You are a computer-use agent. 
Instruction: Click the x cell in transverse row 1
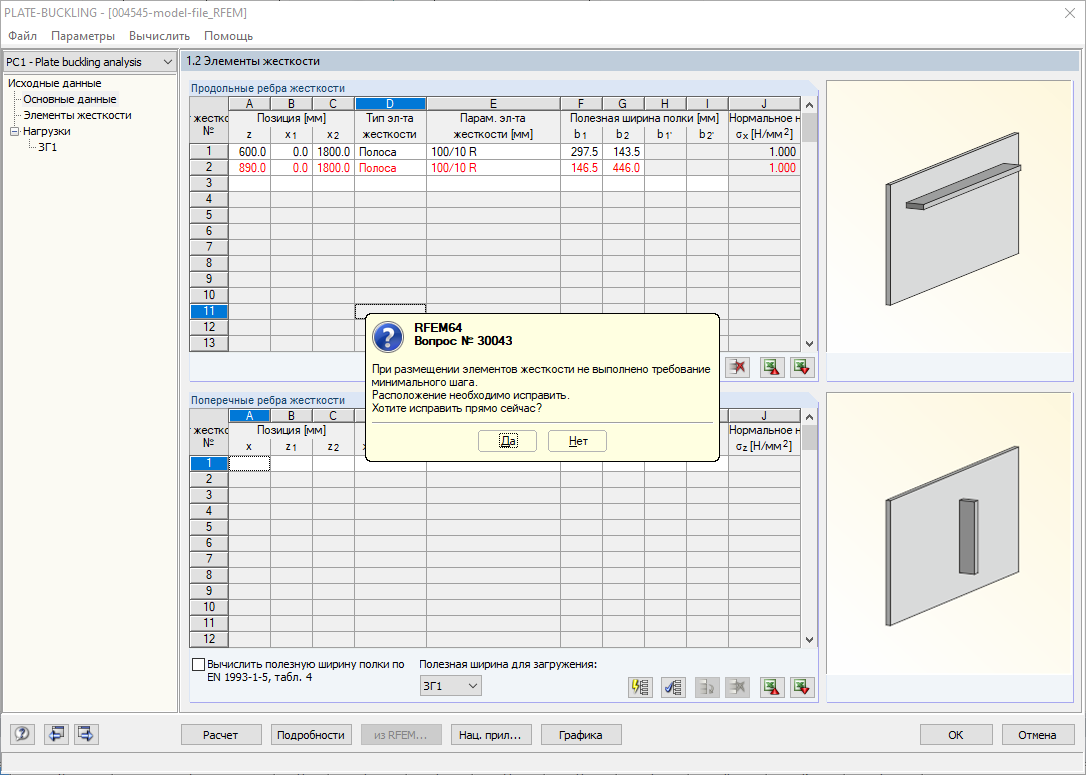pos(249,463)
